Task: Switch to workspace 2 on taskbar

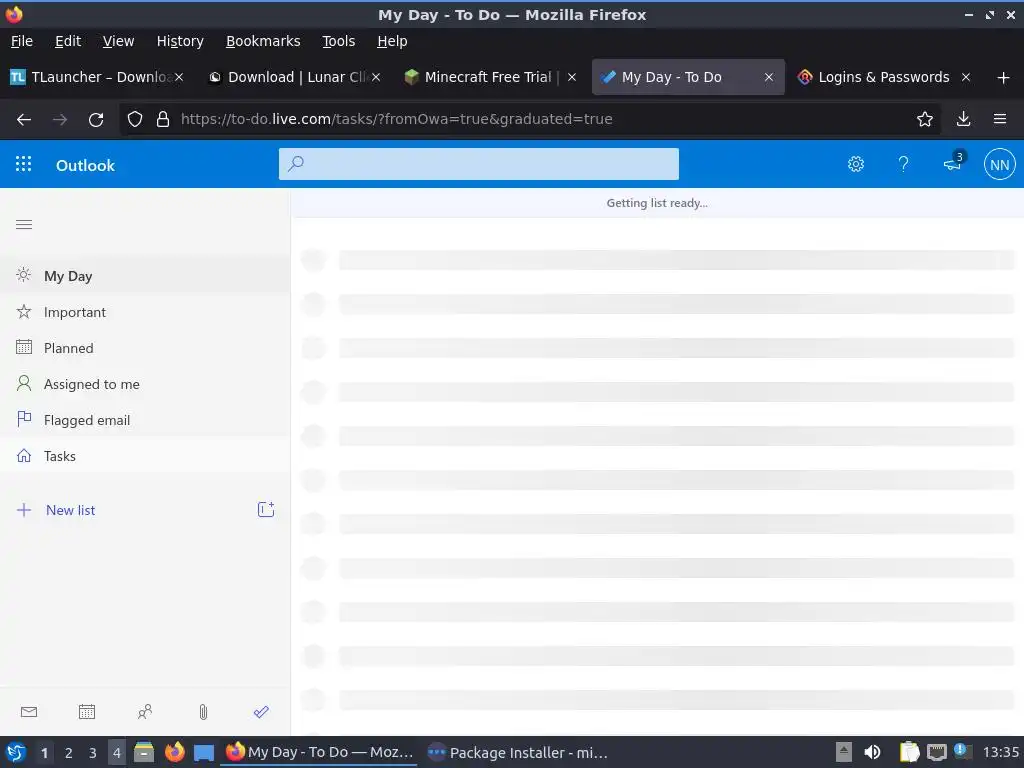Action: point(69,753)
